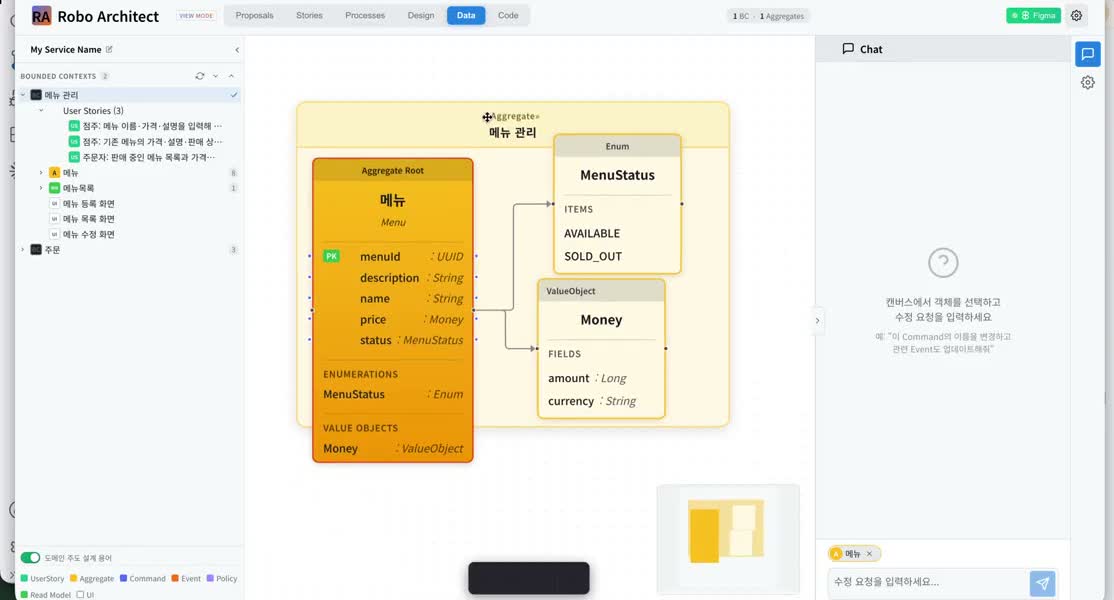Open the Design tab
Screen dimensions: 1114x600
click(421, 16)
